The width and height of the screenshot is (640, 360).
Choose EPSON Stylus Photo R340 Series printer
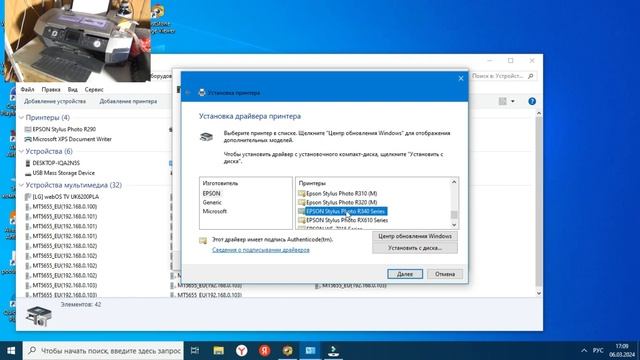(x=342, y=211)
